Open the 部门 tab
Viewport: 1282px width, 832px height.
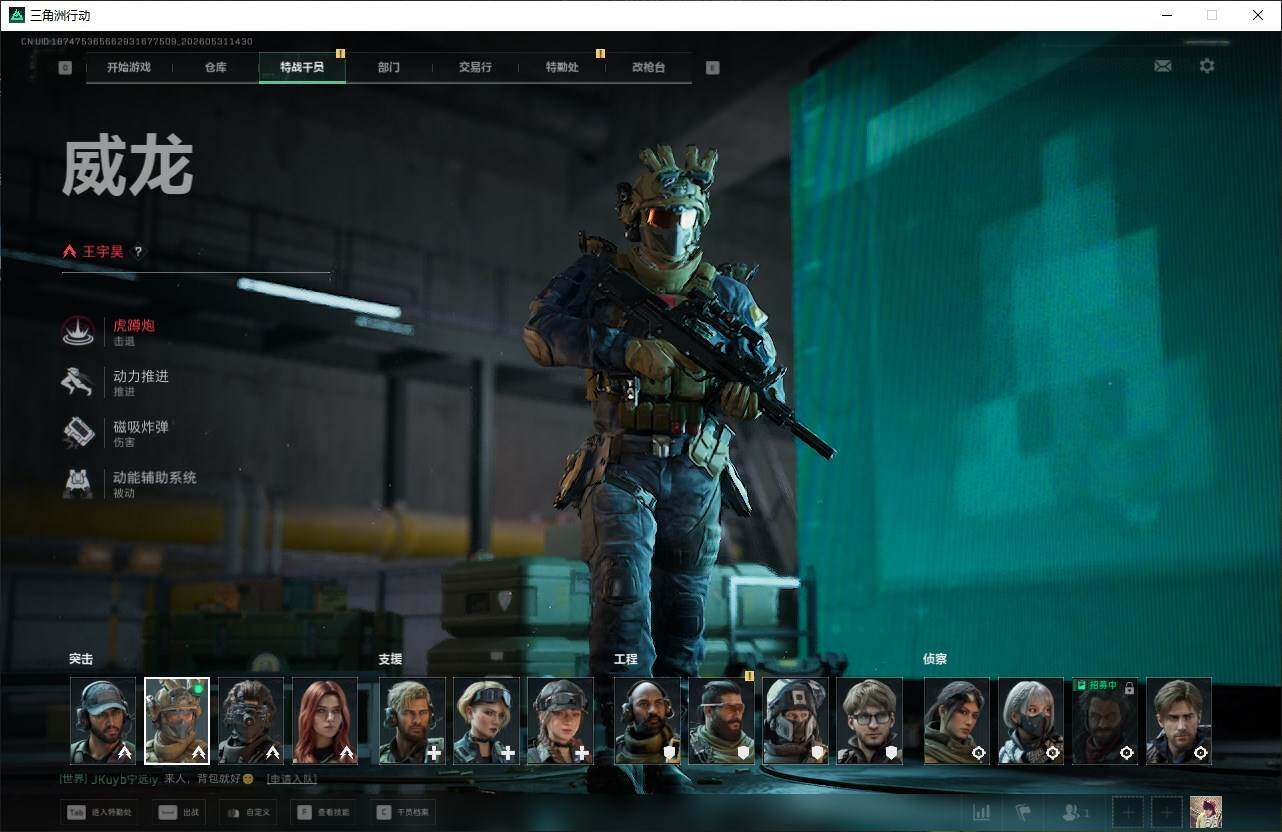pyautogui.click(x=389, y=68)
